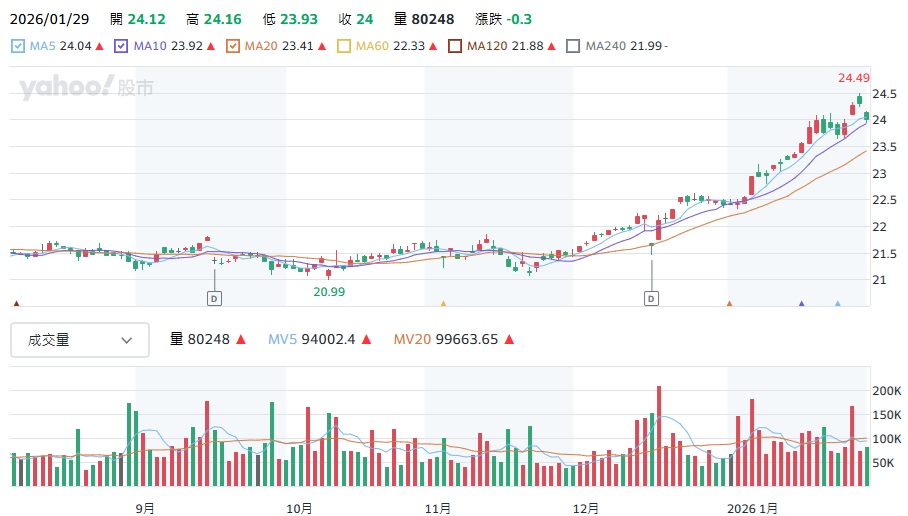The image size is (908, 516).
Task: Click the D dividend marker in mid-December
Action: [651, 298]
